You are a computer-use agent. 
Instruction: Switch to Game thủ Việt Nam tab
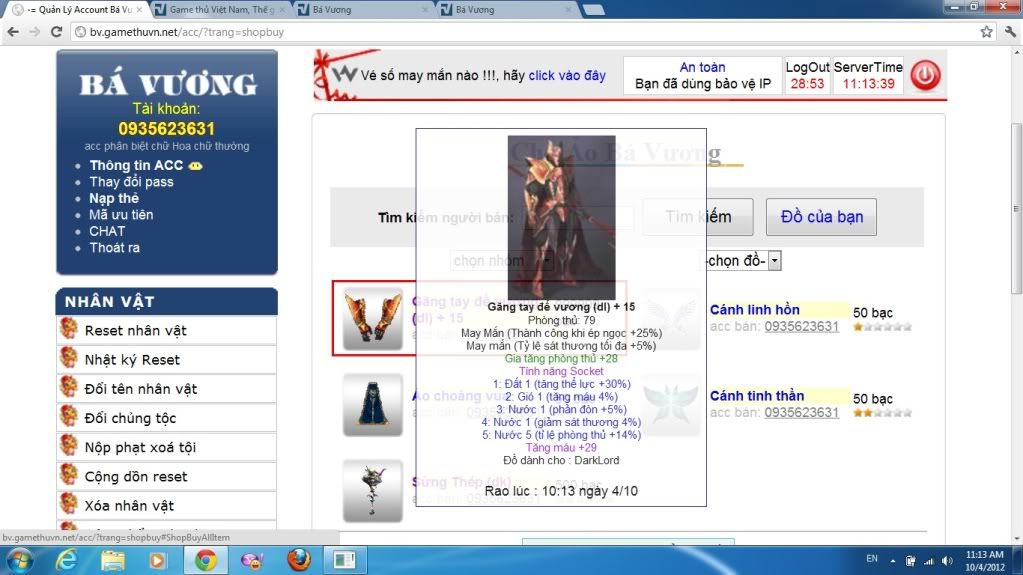(x=222, y=10)
